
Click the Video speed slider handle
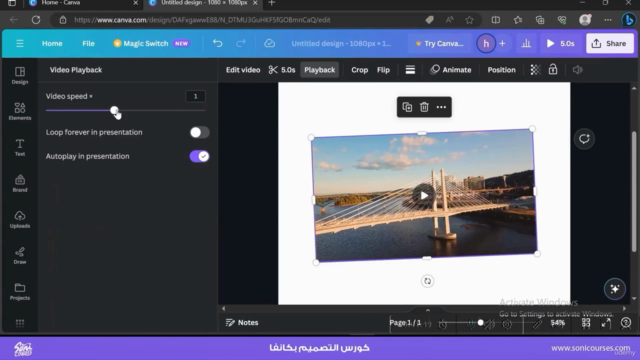pyautogui.click(x=114, y=110)
